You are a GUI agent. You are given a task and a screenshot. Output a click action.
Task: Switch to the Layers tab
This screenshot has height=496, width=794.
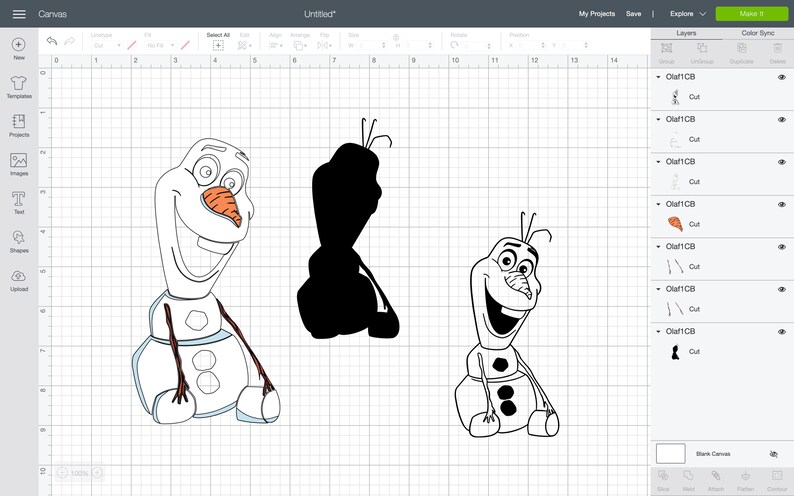(x=686, y=33)
